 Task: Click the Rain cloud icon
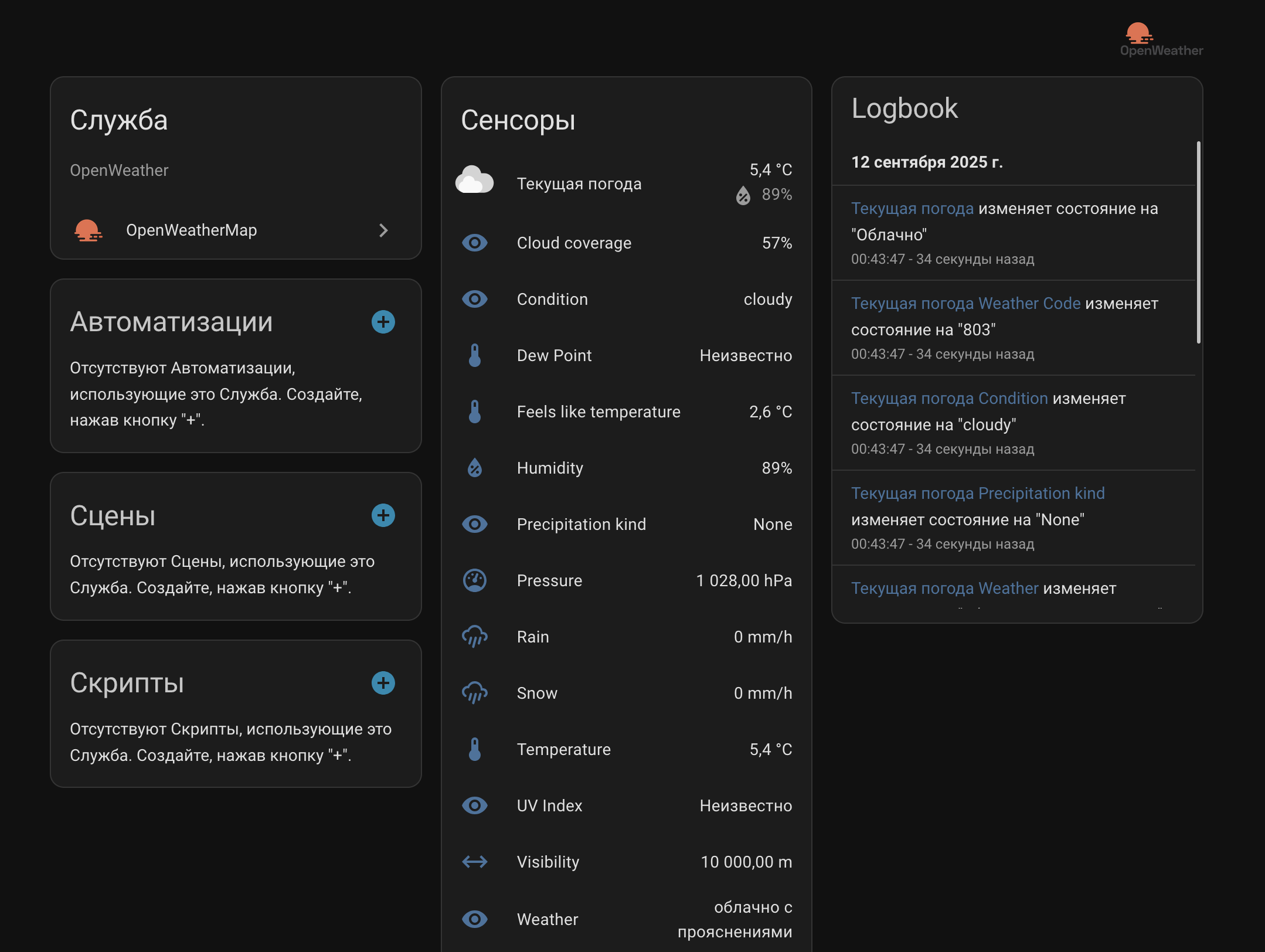474,637
